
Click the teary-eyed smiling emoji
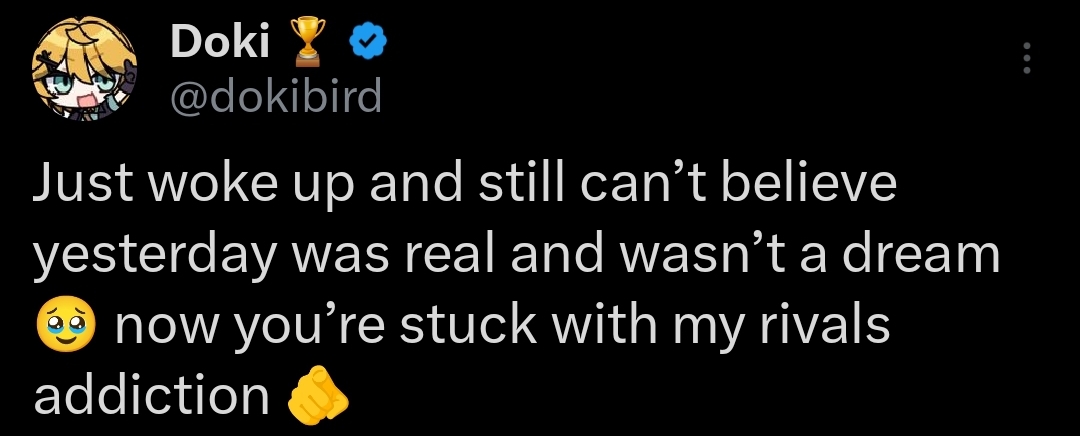pos(66,329)
